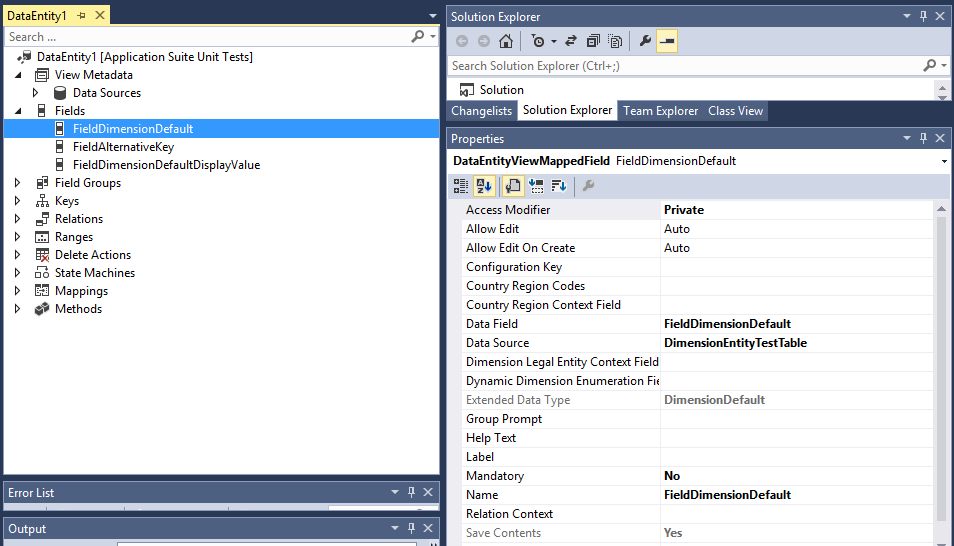Click the Properties grid scrollbar up arrow

point(941,209)
